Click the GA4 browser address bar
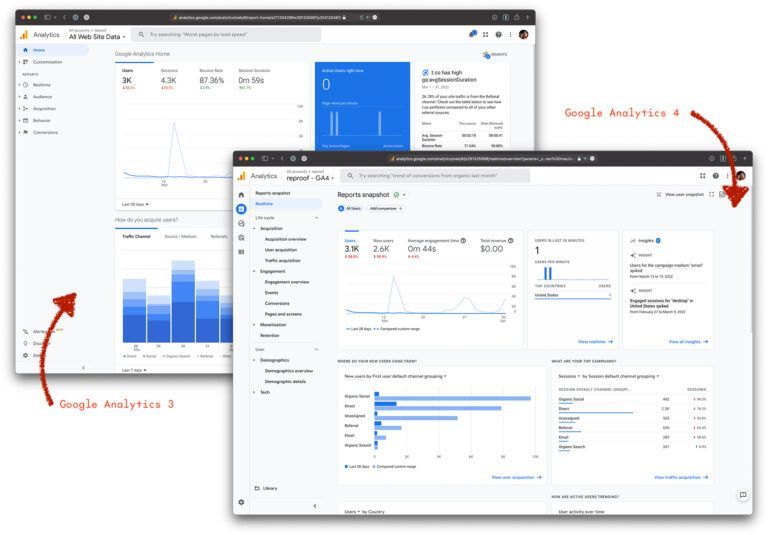Image resolution: width=768 pixels, height=535 pixels. tap(482, 159)
